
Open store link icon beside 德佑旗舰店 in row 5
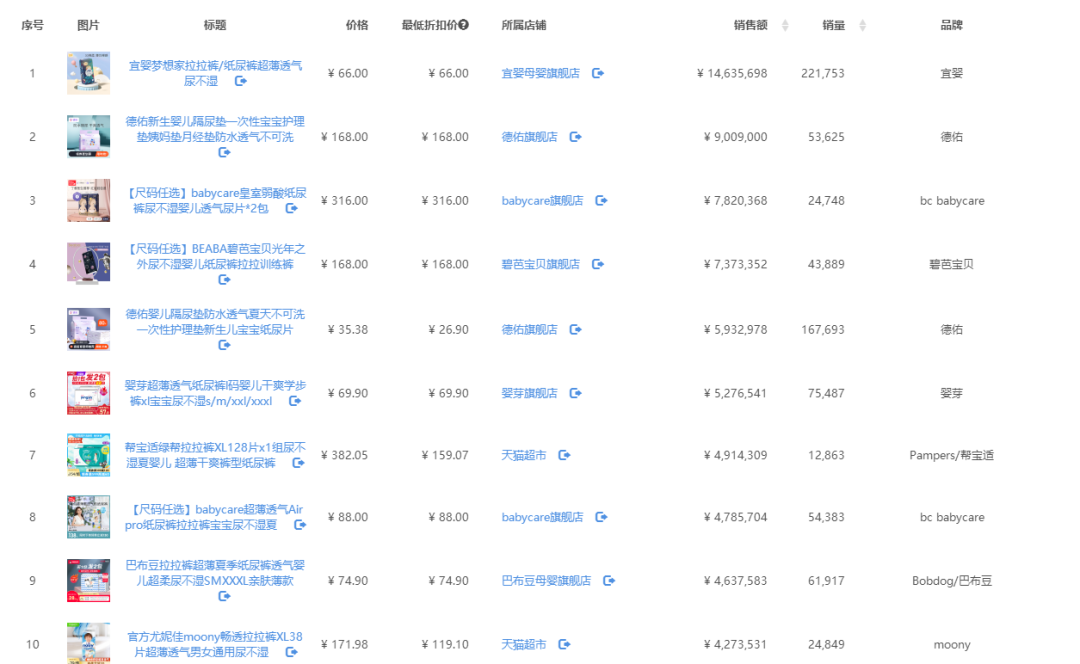click(576, 329)
